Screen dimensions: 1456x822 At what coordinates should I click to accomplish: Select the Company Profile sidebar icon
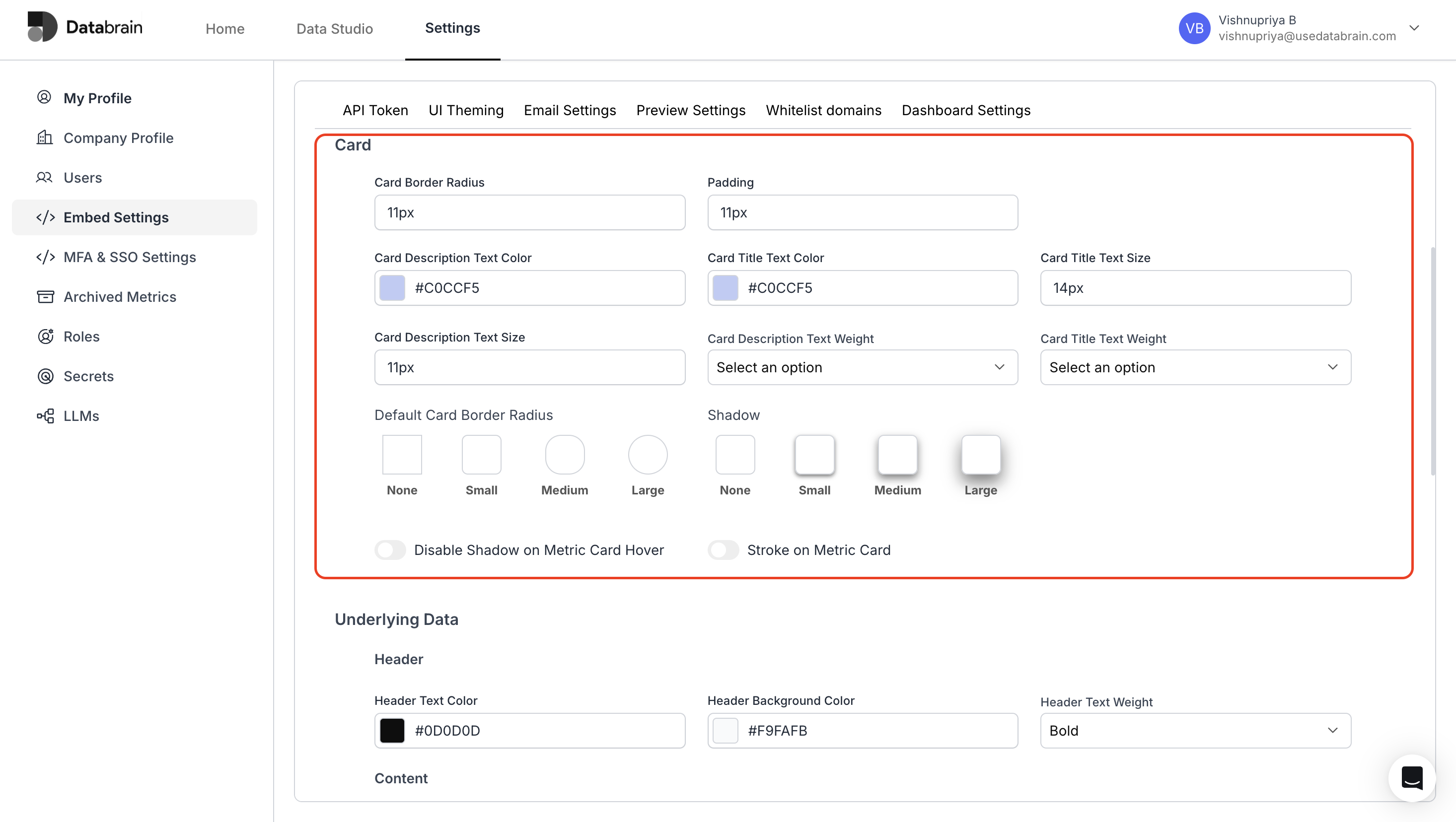coord(45,137)
